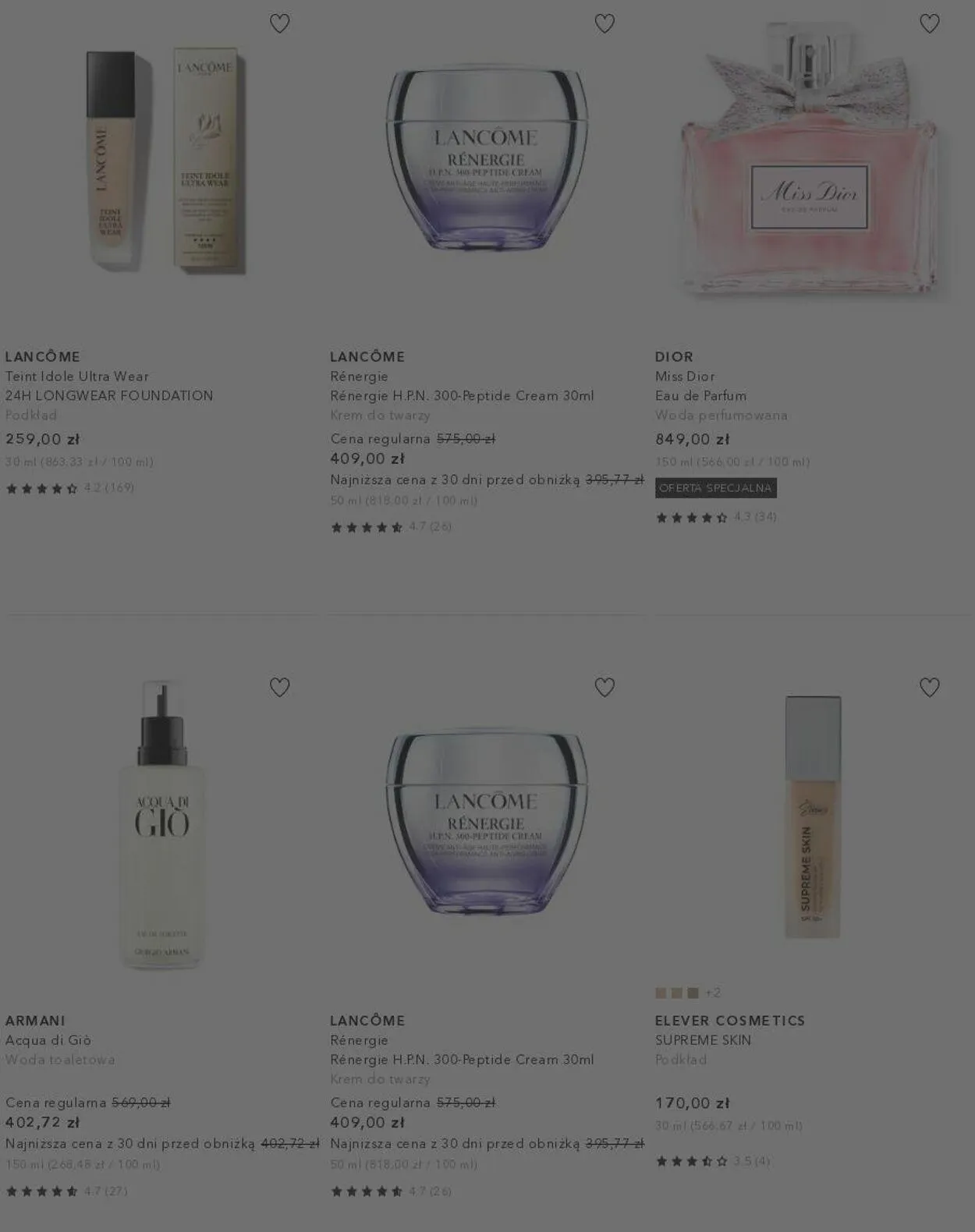975x1232 pixels.
Task: Heart the Armani Acqua di Giò product
Action: 279,687
